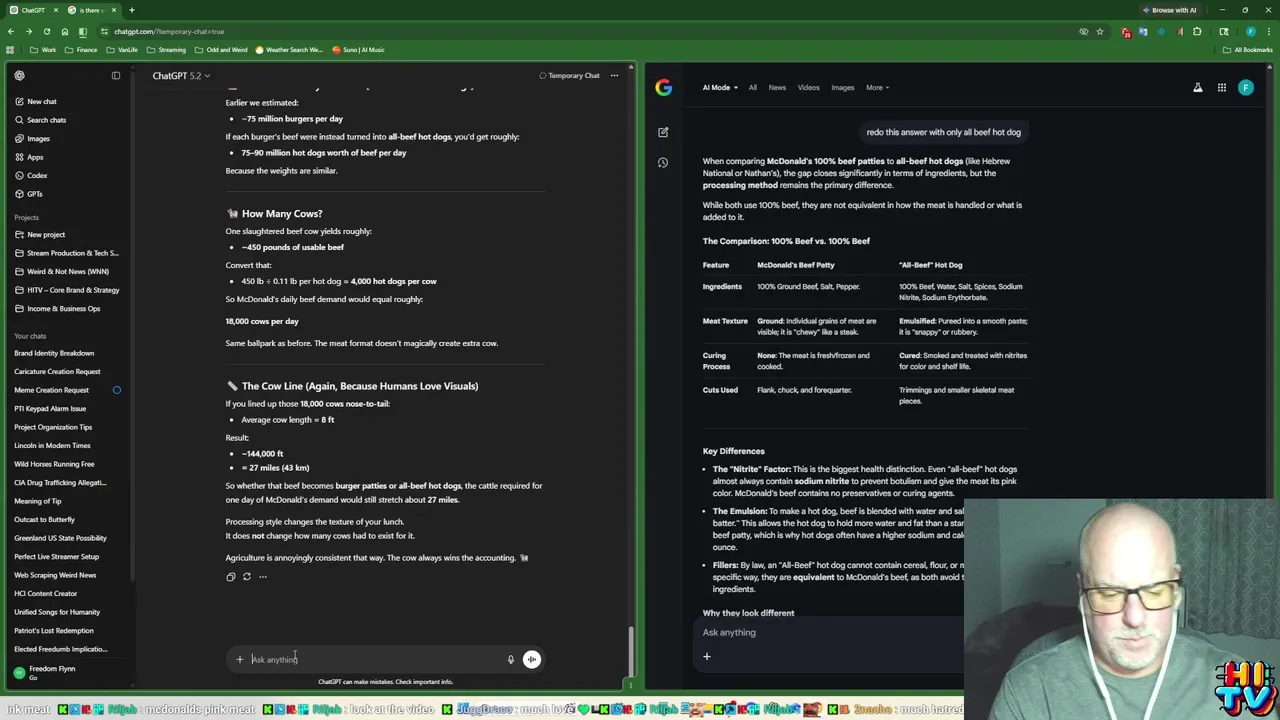The width and height of the screenshot is (1280, 720).
Task: Open Streaming bookmarks folder
Action: (165, 50)
